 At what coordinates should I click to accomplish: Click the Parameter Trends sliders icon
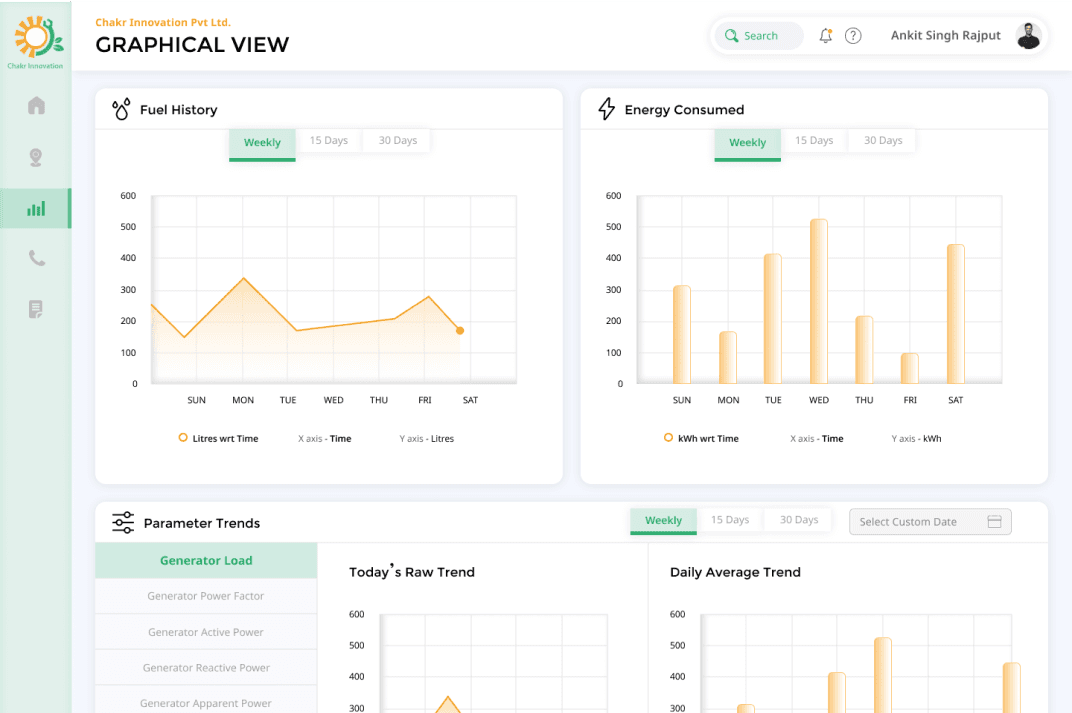123,522
